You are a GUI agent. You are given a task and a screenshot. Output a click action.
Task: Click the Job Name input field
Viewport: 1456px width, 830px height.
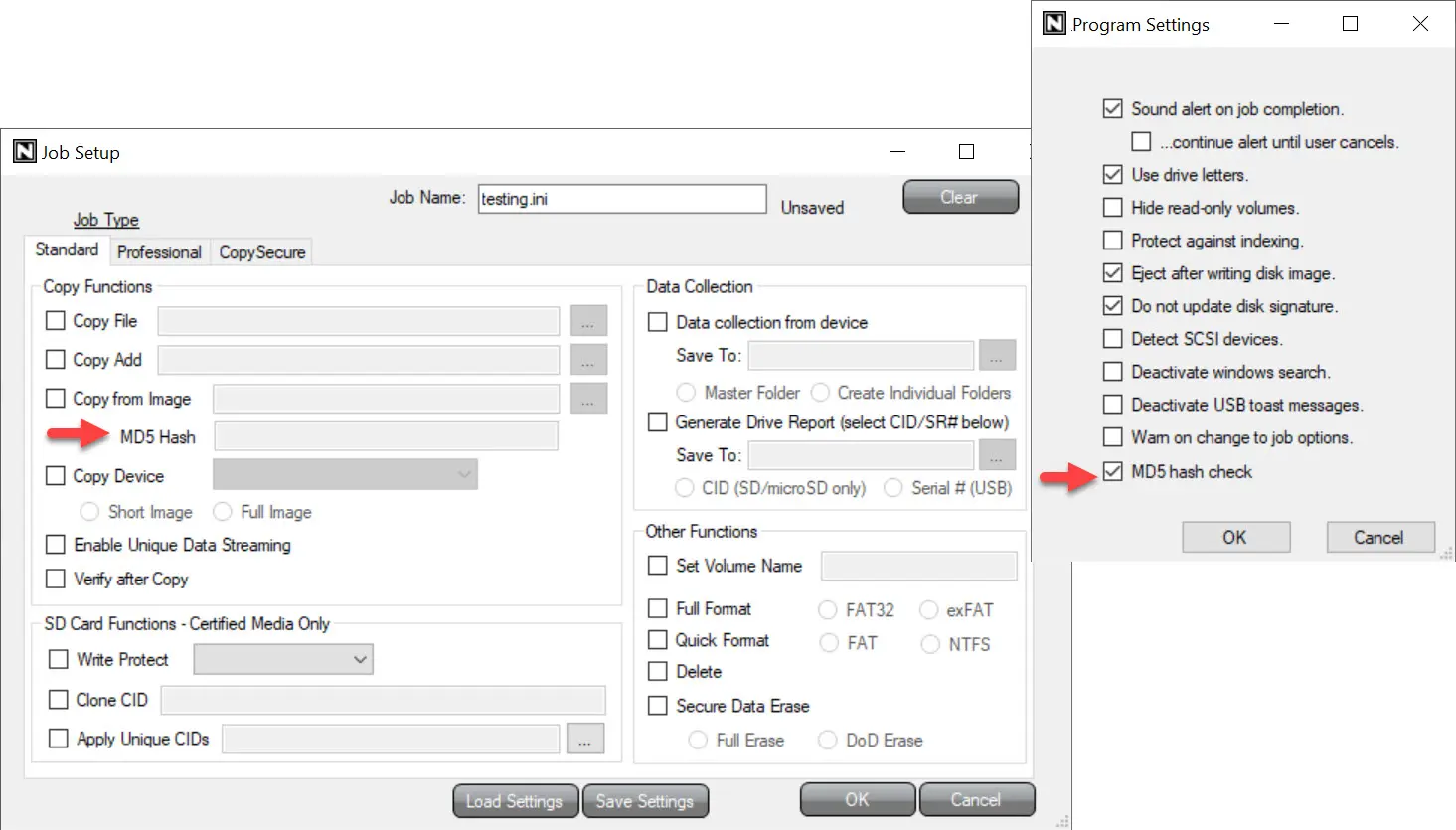coord(622,199)
